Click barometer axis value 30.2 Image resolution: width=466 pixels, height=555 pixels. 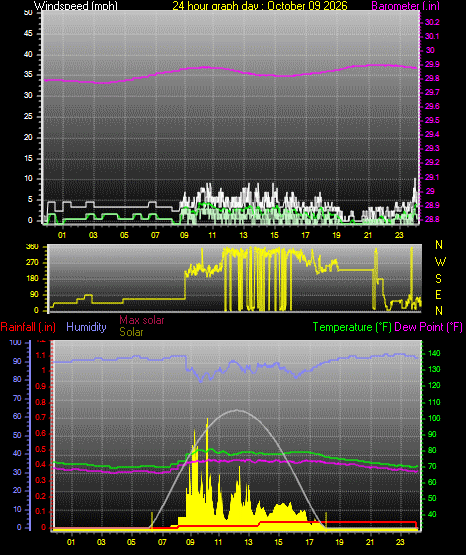click(x=432, y=22)
